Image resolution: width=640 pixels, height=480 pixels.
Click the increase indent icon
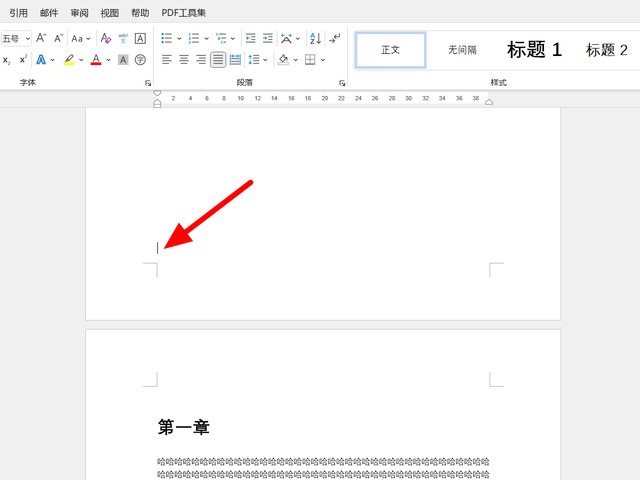click(x=268, y=38)
